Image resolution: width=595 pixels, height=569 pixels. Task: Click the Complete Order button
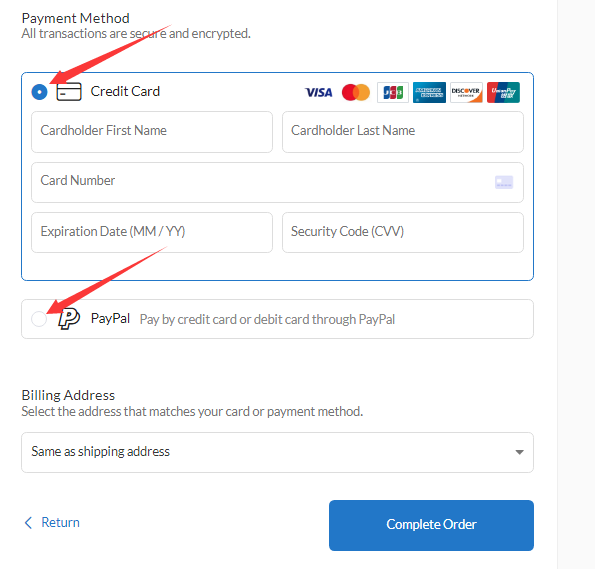click(x=431, y=525)
